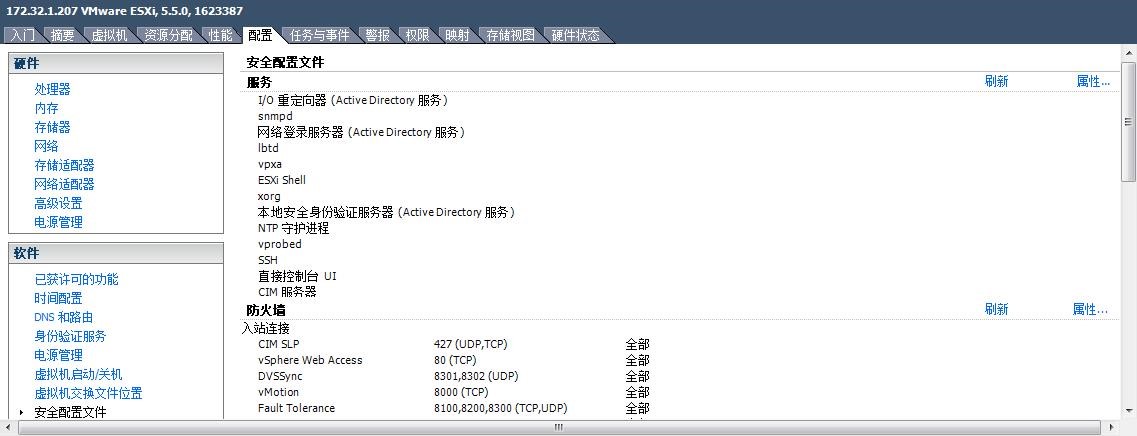The height and width of the screenshot is (436, 1137).
Task: Open the 权限 tab
Action: (x=418, y=35)
